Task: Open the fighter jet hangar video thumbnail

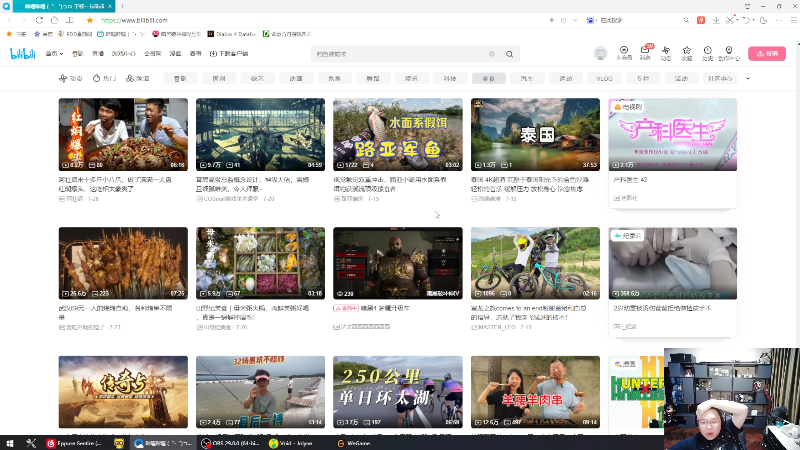Action: coord(260,134)
